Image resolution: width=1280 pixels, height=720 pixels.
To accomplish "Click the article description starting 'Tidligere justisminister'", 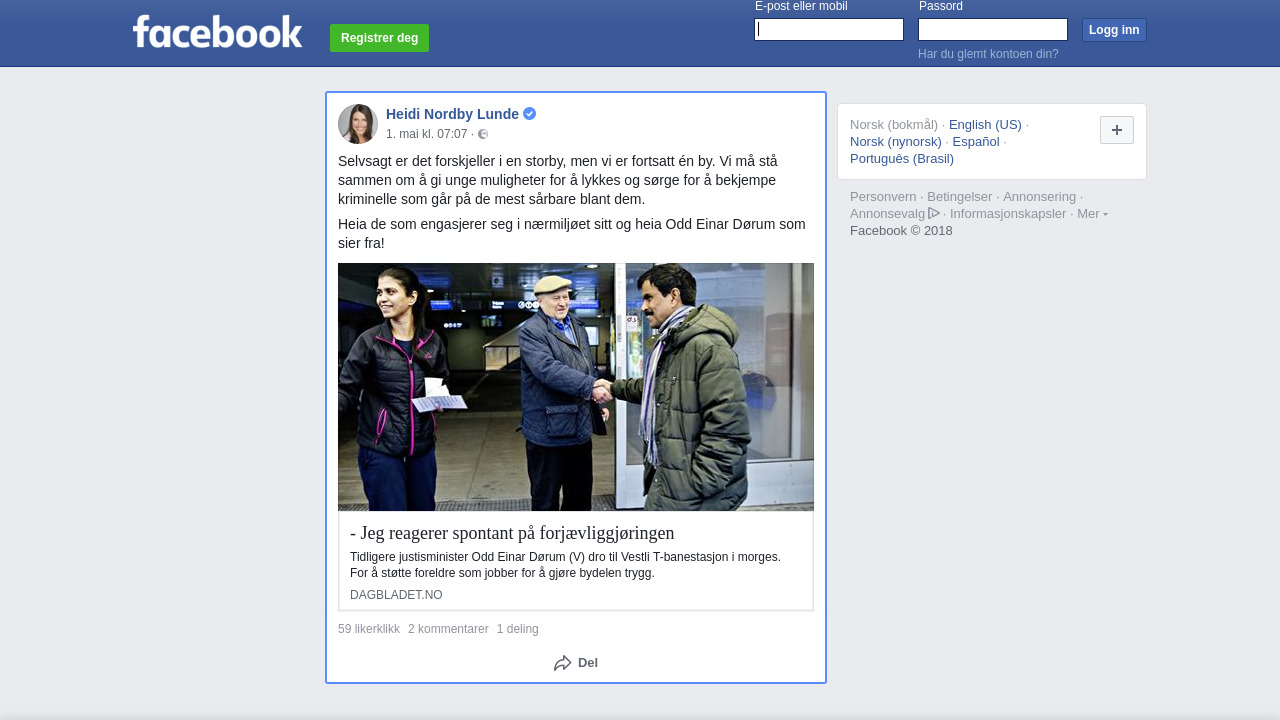I will tap(565, 565).
